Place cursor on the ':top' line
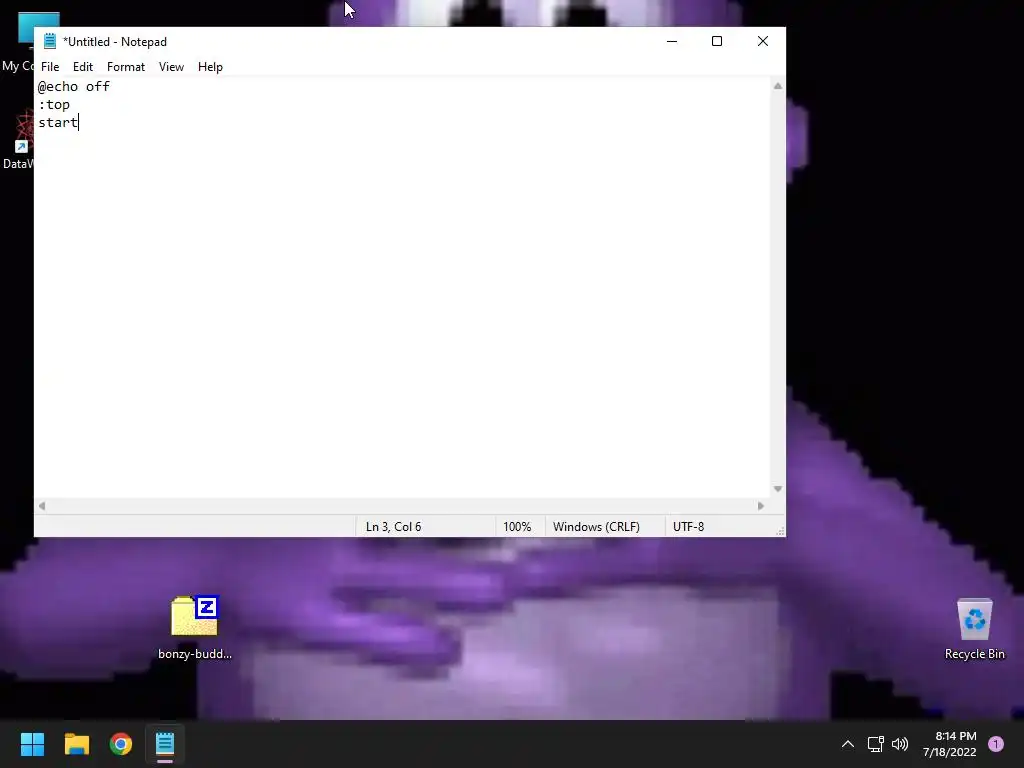Image resolution: width=1024 pixels, height=768 pixels. tap(54, 104)
